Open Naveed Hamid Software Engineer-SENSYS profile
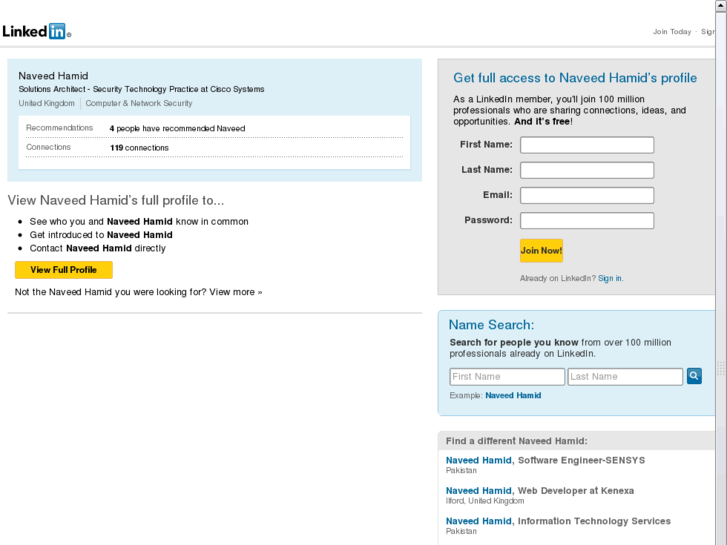This screenshot has width=727, height=545. [x=478, y=460]
